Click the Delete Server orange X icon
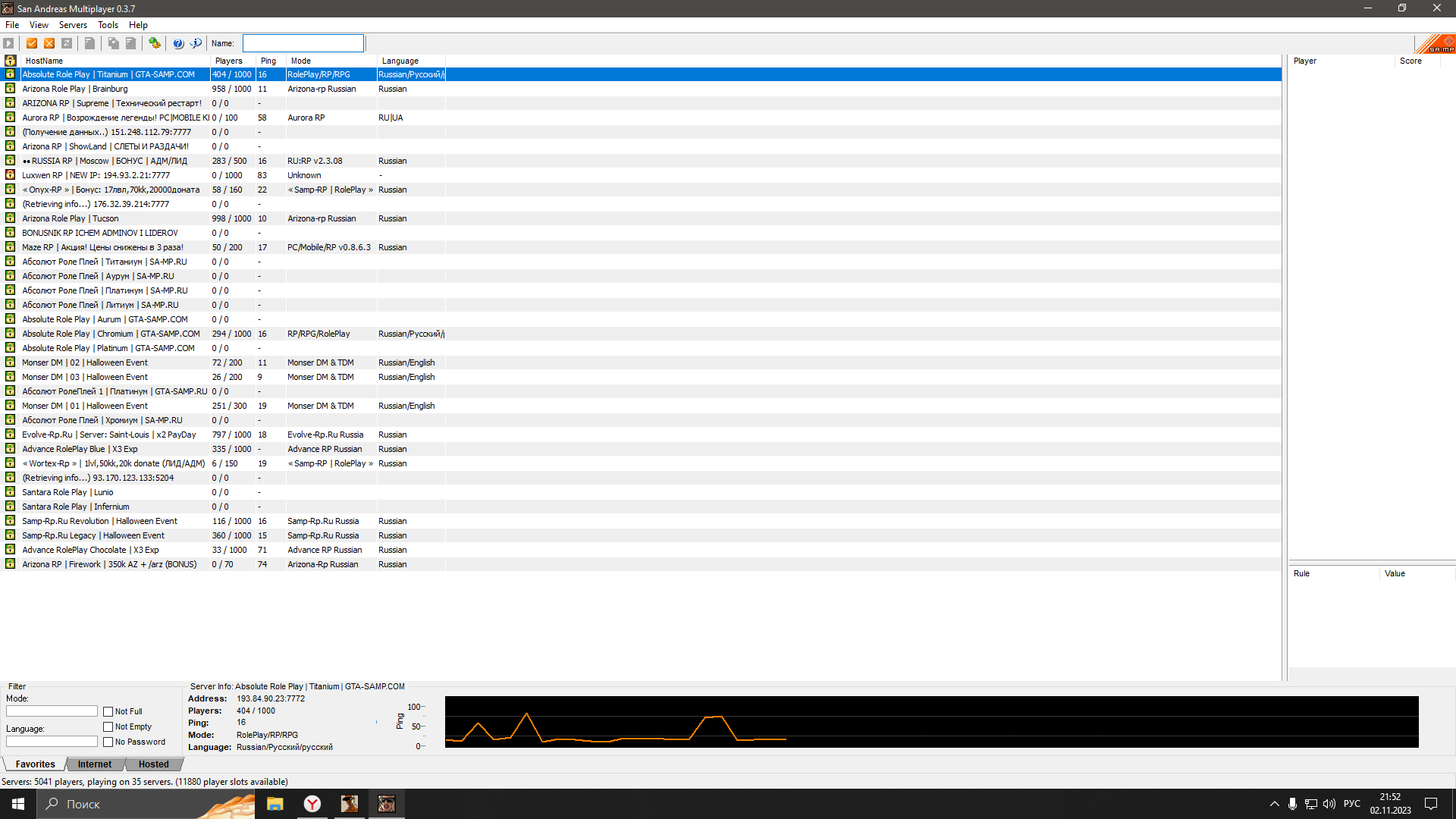The image size is (1456, 819). [49, 43]
